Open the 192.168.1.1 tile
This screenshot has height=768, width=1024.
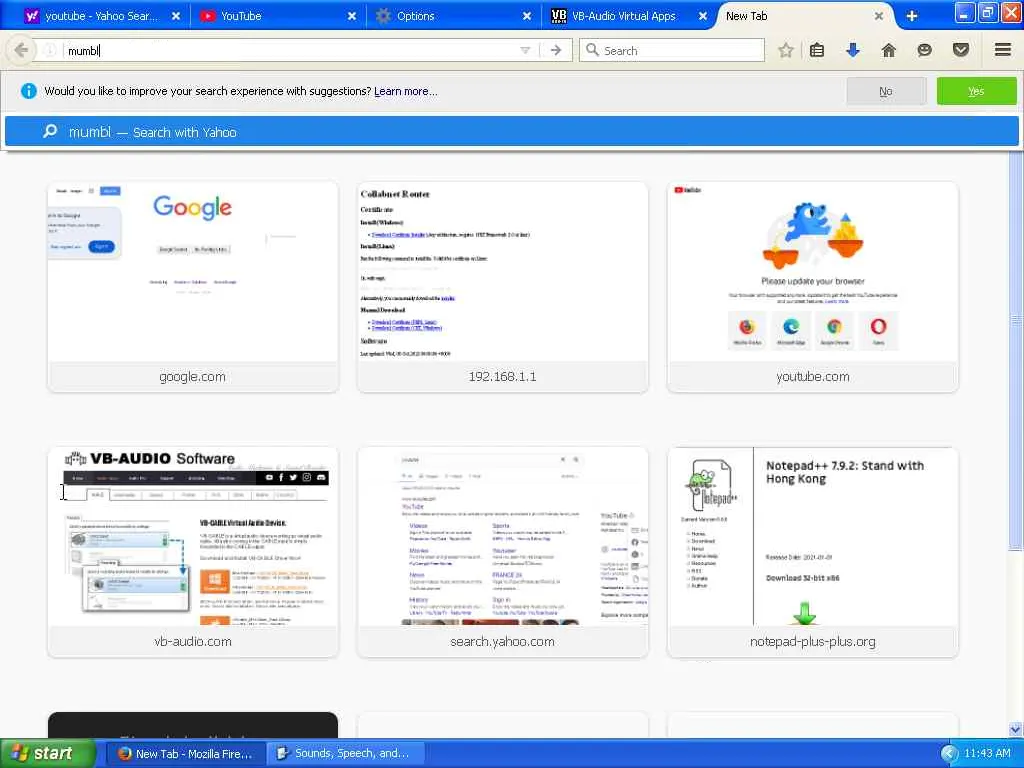[502, 287]
